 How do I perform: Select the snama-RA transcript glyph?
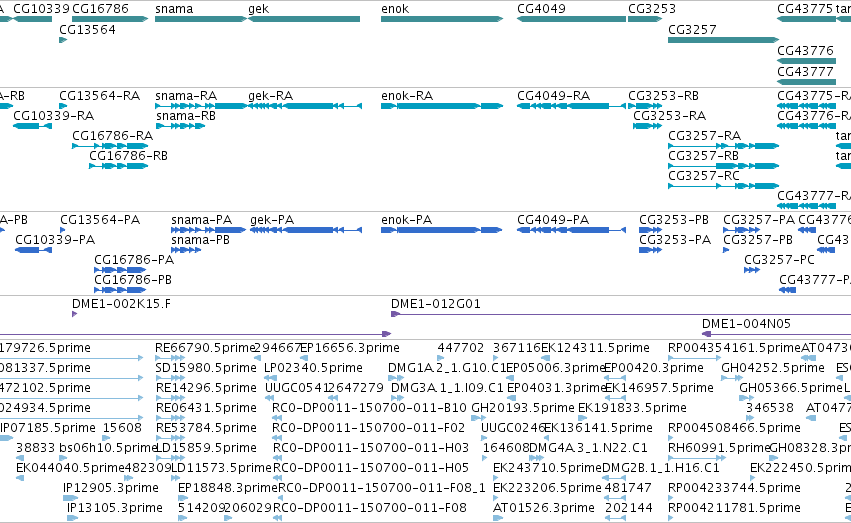pos(201,106)
